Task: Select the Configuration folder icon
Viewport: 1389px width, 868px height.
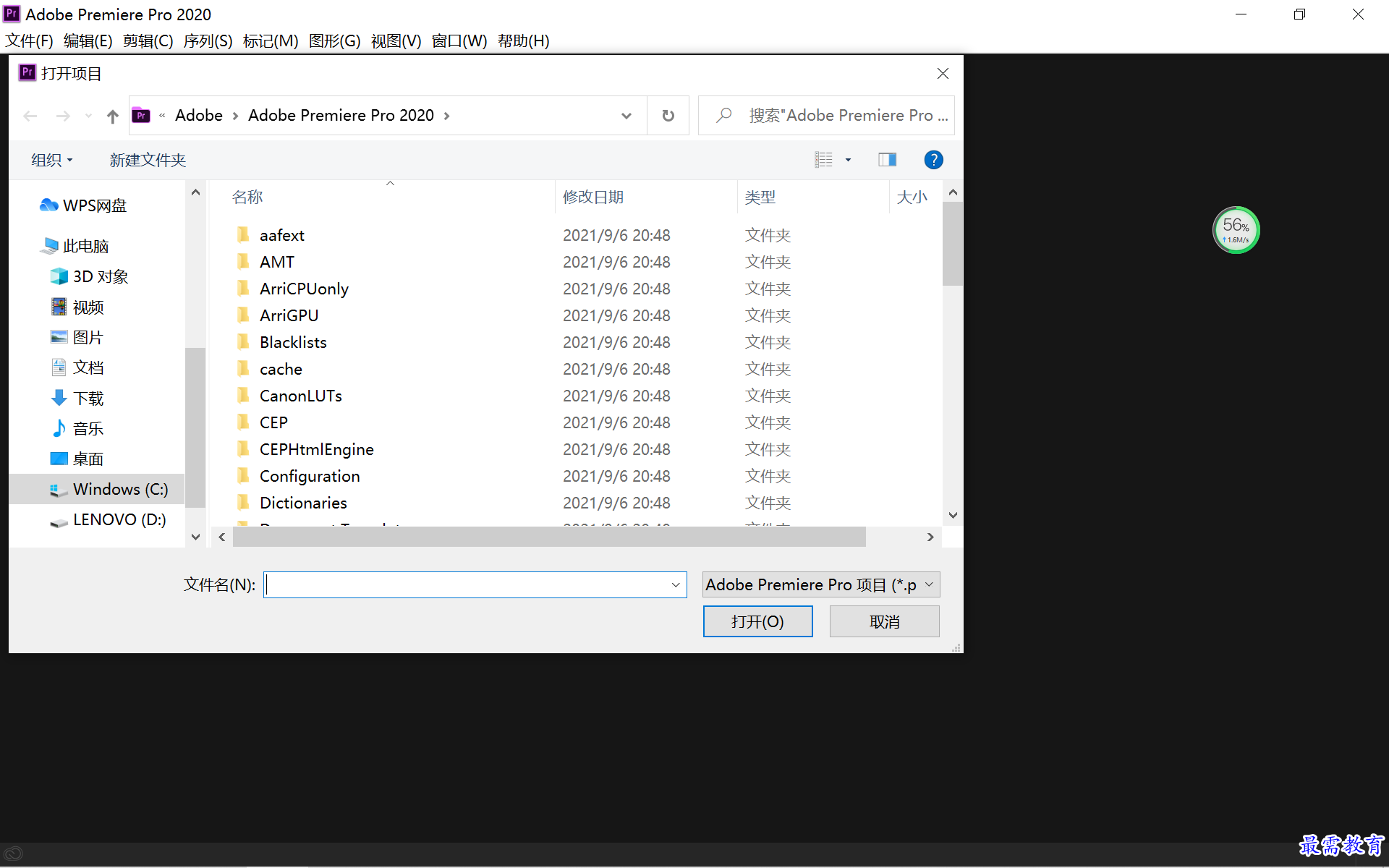Action: click(243, 476)
